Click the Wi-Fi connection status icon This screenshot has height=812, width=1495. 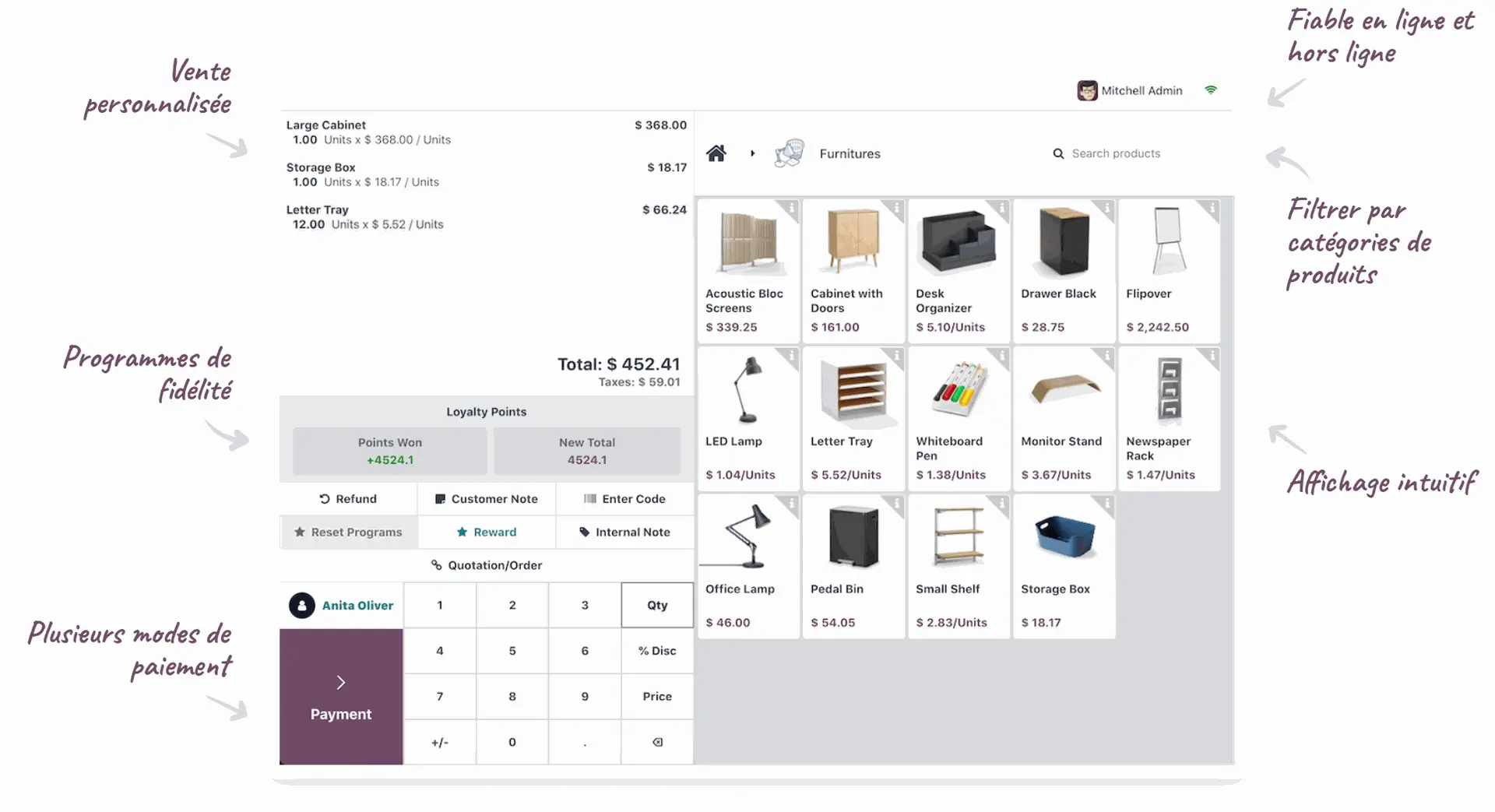[1210, 90]
